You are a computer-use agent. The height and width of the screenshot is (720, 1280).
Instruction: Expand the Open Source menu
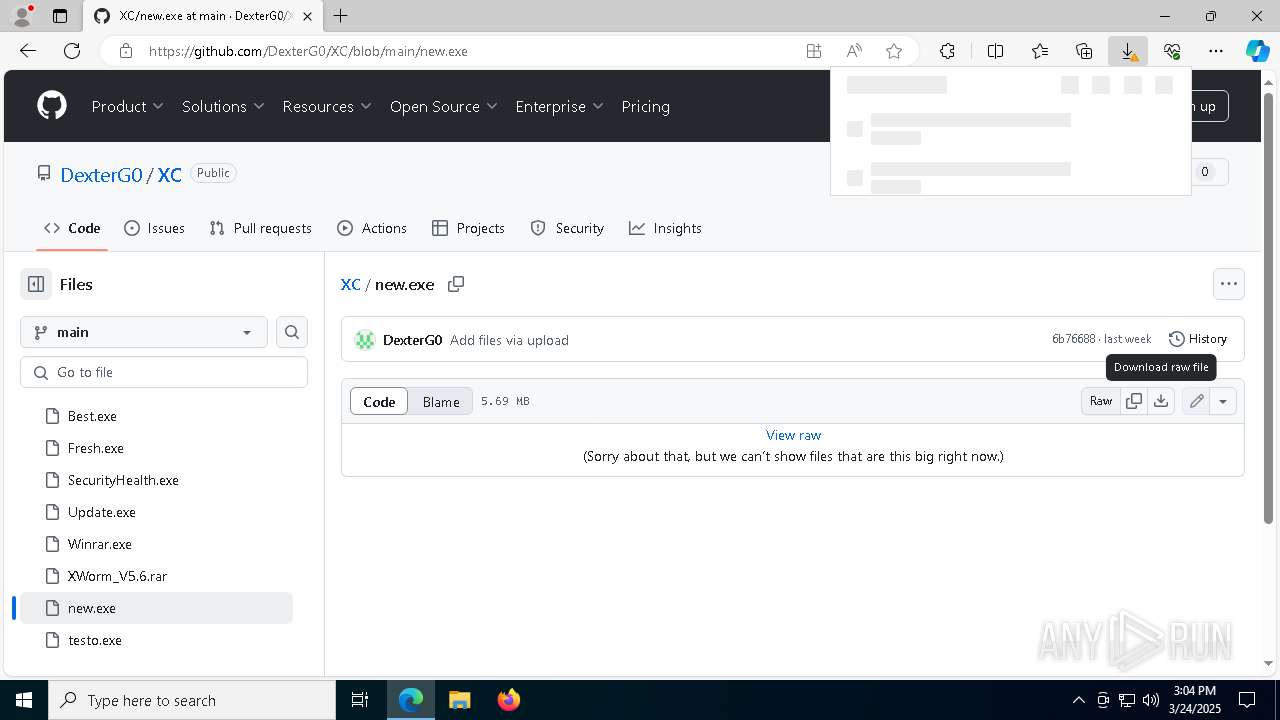(444, 106)
